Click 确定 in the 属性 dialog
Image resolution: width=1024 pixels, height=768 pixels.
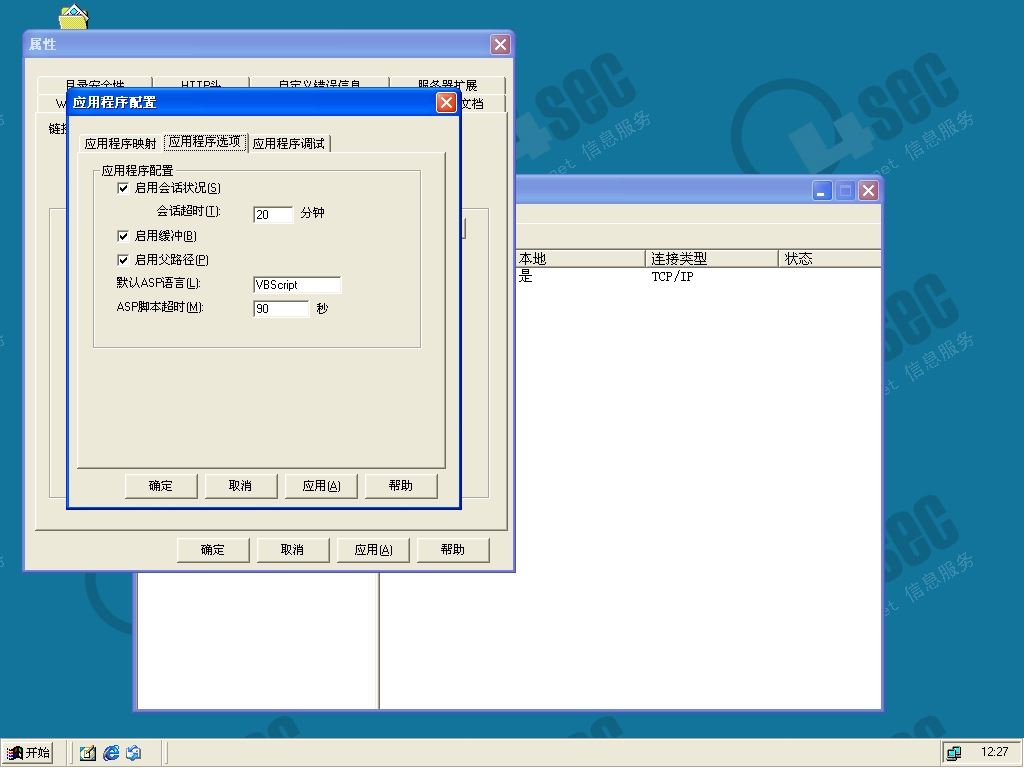[213, 550]
